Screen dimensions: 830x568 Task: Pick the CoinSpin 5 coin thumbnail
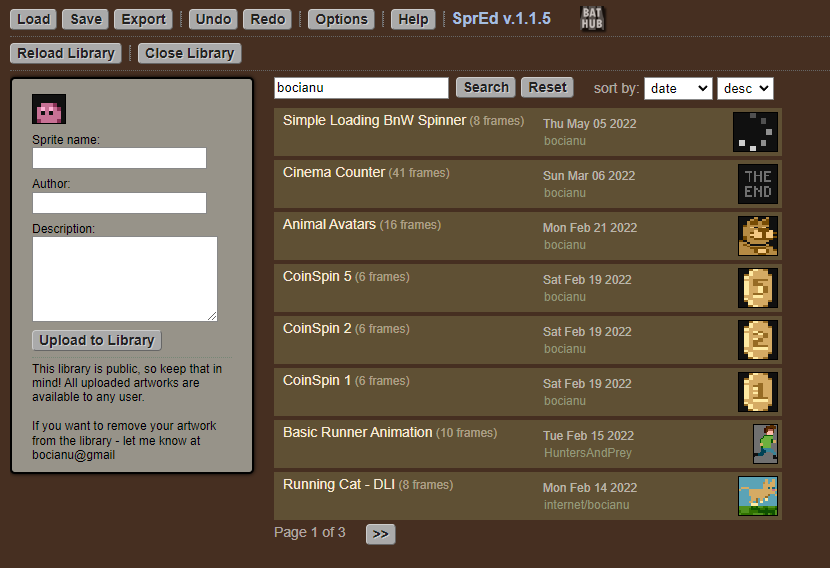pos(757,288)
